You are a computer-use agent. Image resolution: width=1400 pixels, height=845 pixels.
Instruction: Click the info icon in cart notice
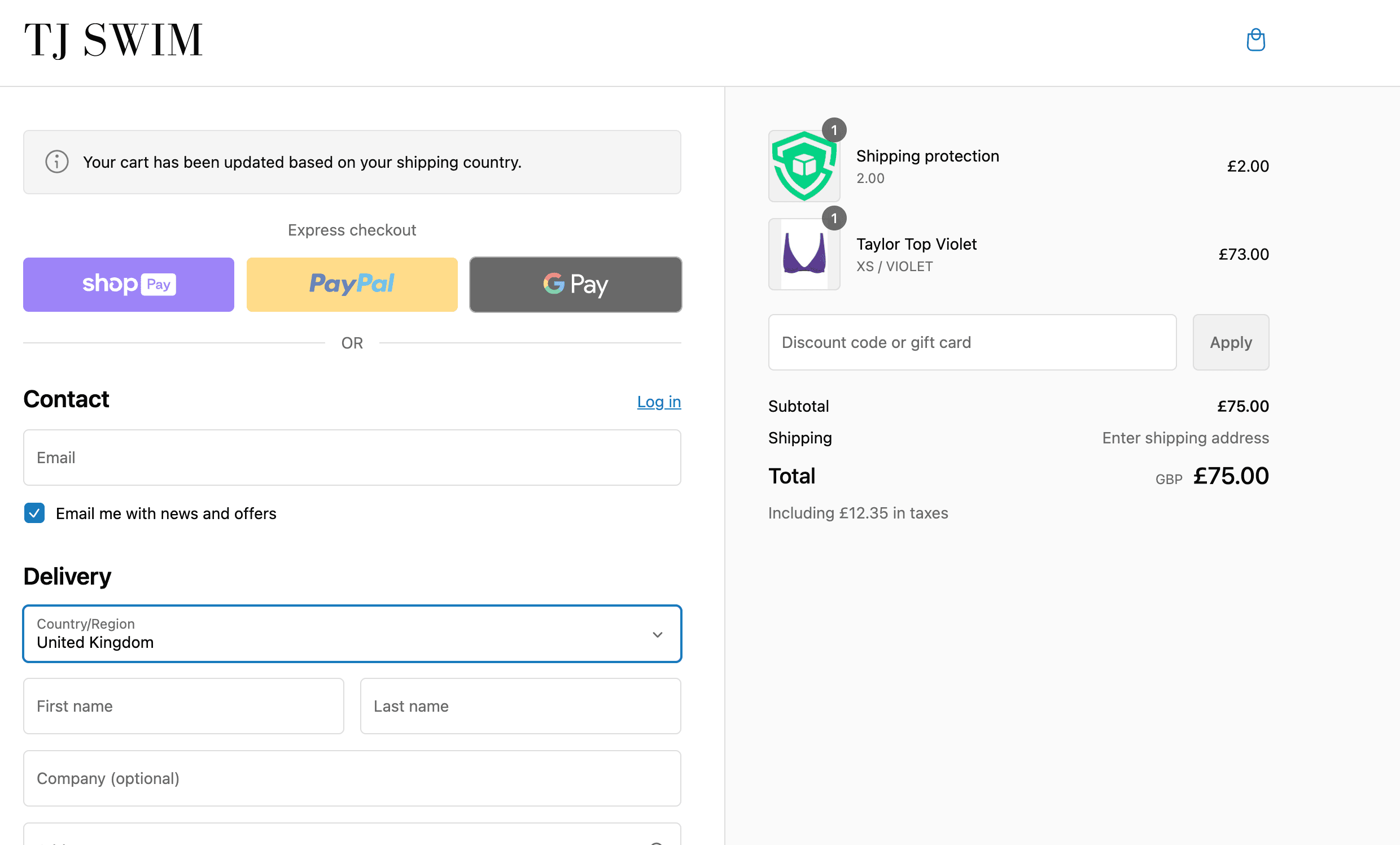[x=57, y=162]
